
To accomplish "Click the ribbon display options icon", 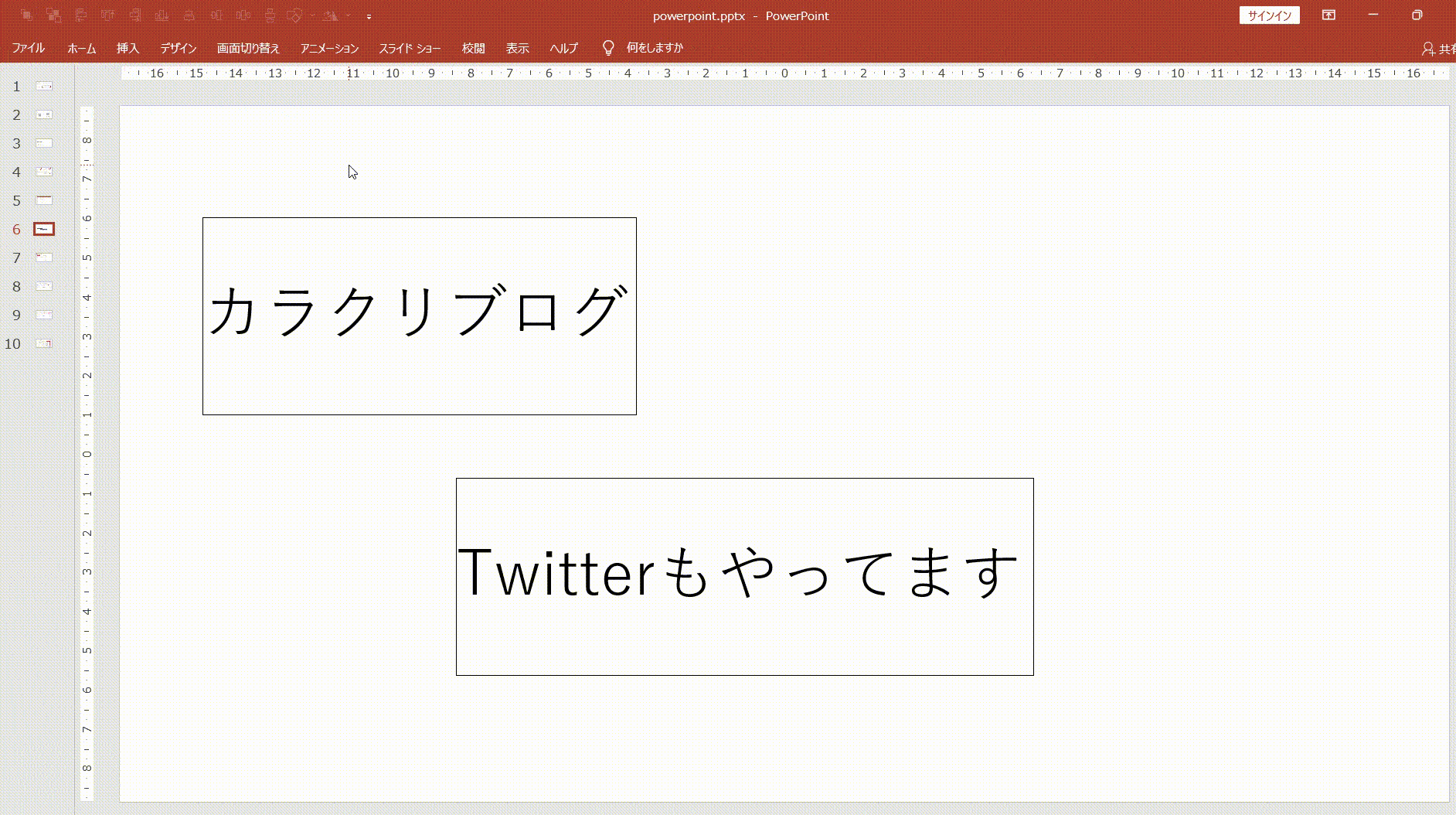I will pos(1328,15).
